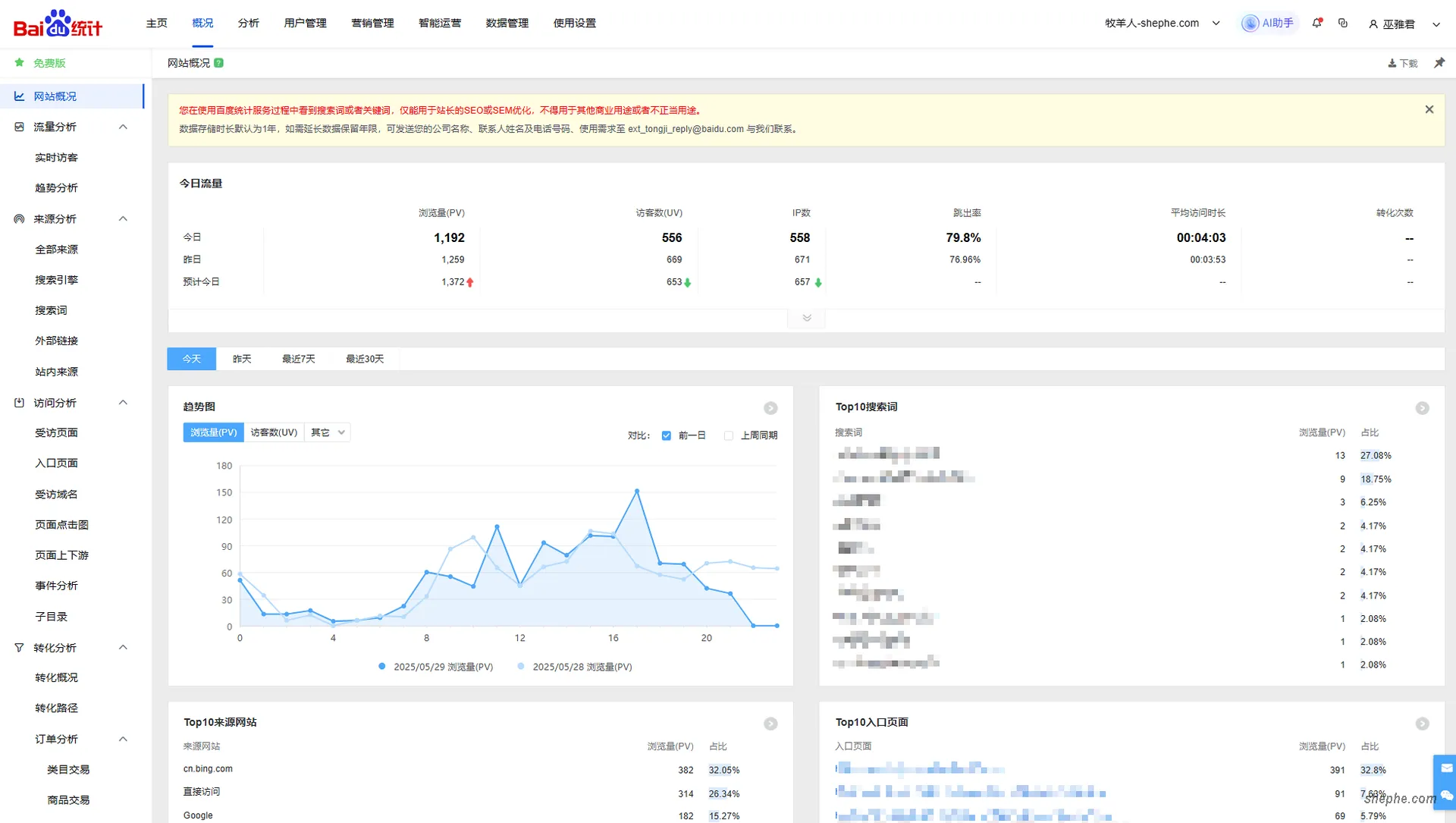The image size is (1456, 823).
Task: Open the 其它 metric dropdown
Action: tap(328, 432)
